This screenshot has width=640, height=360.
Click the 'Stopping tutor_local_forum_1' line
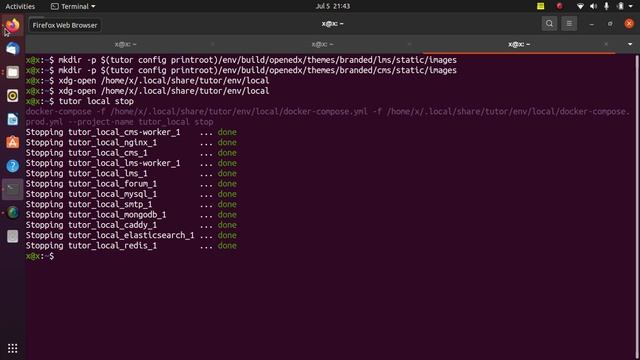point(131,184)
